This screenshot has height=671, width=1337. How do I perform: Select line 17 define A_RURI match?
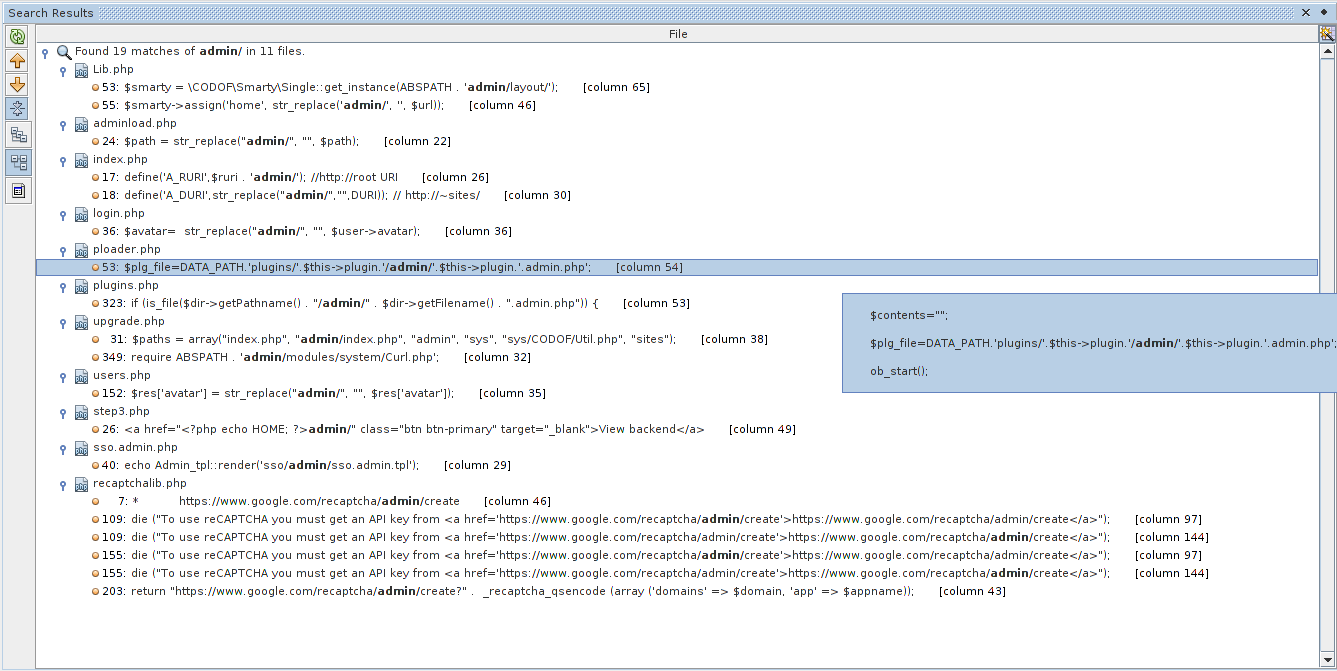pos(290,178)
